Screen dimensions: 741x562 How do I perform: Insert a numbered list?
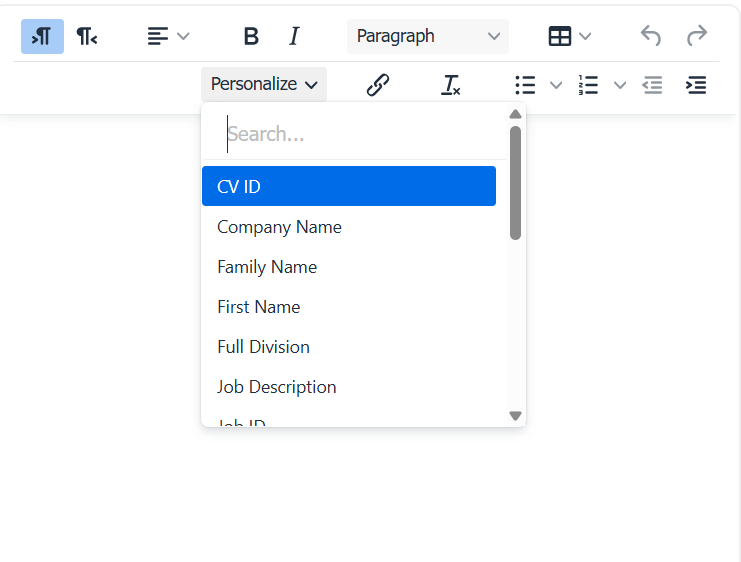589,85
